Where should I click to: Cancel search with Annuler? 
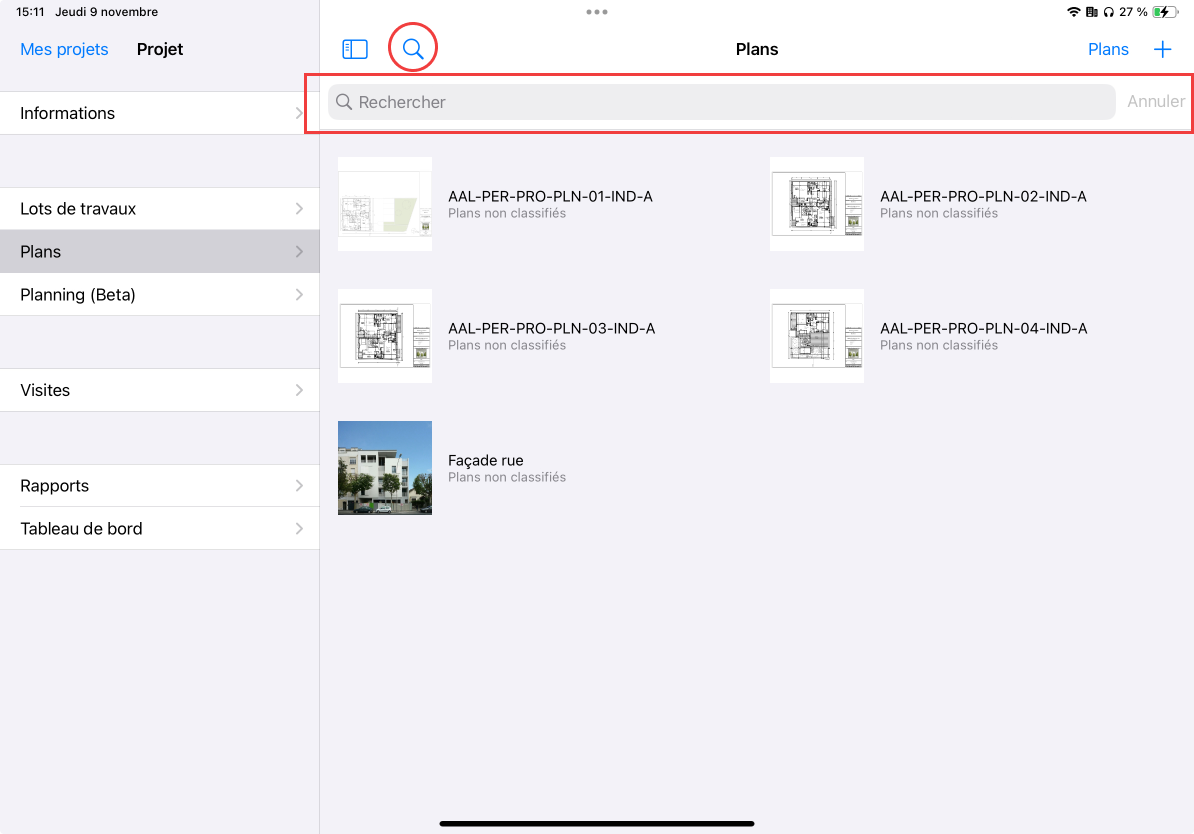pos(1156,102)
